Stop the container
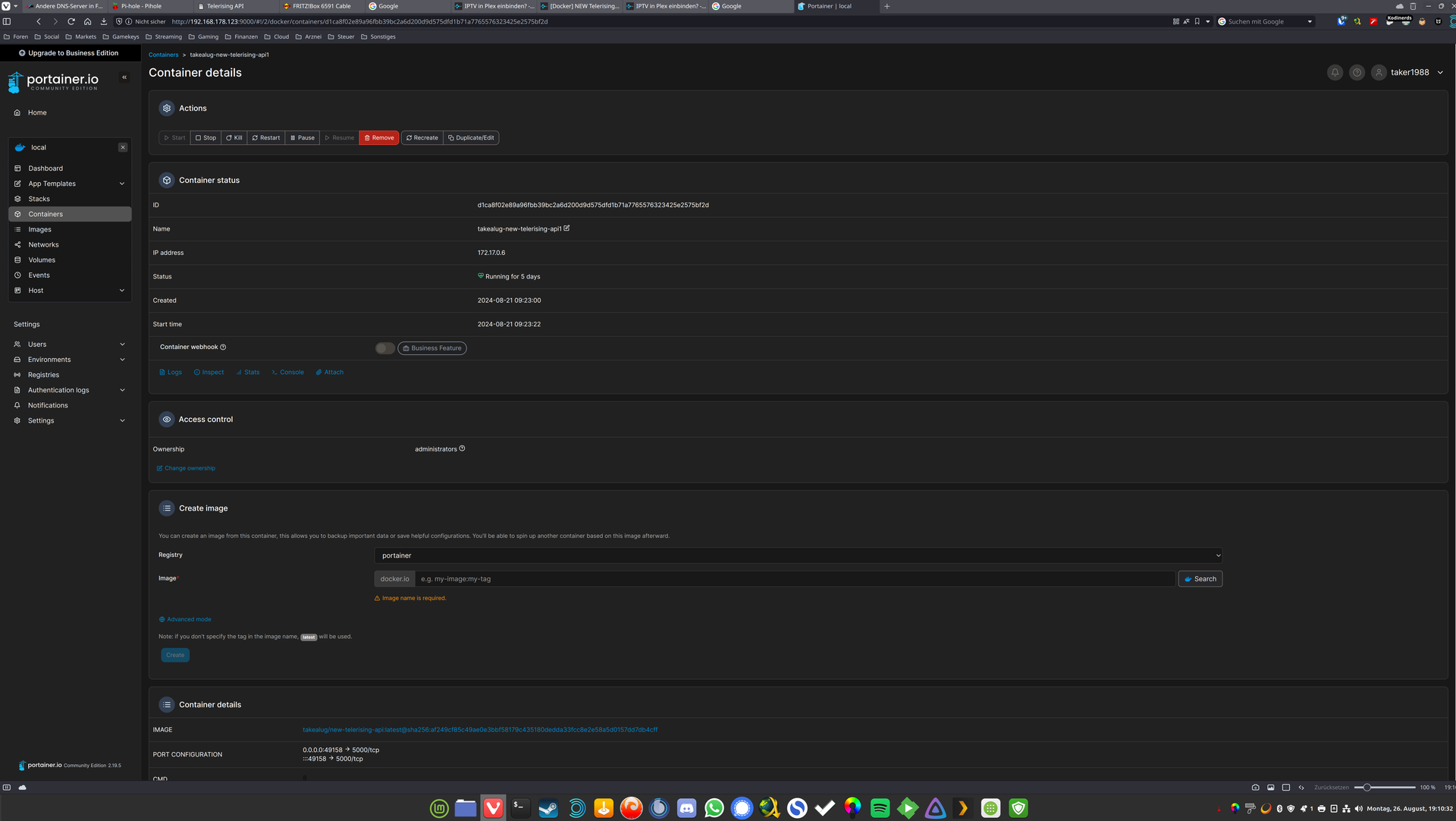 pyautogui.click(x=206, y=138)
